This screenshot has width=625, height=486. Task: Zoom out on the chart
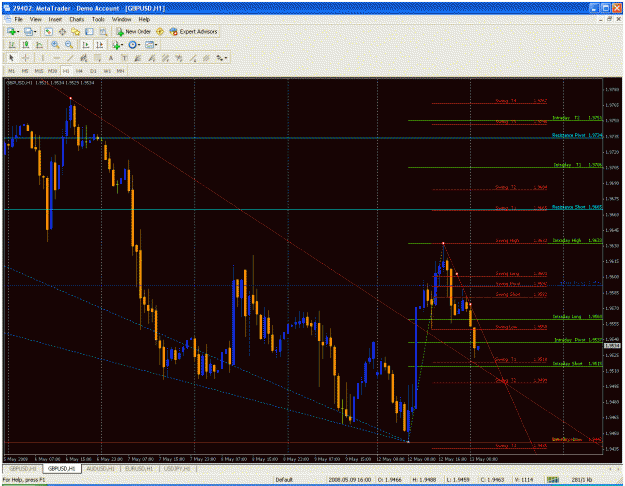click(x=69, y=45)
